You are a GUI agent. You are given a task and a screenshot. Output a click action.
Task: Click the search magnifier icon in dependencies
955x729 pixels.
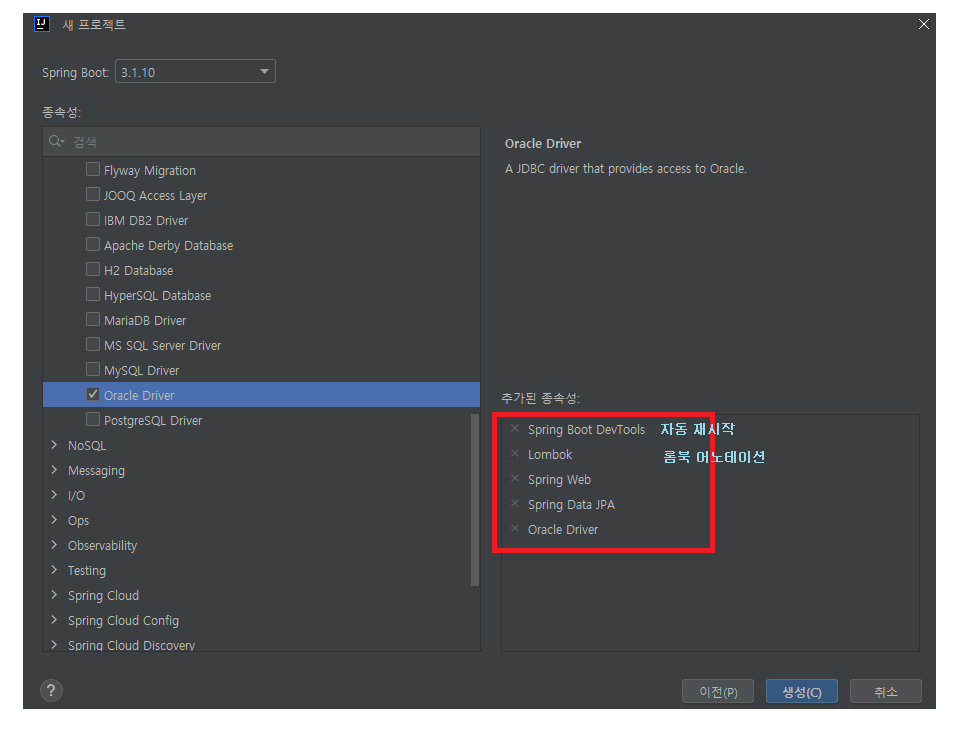56,141
